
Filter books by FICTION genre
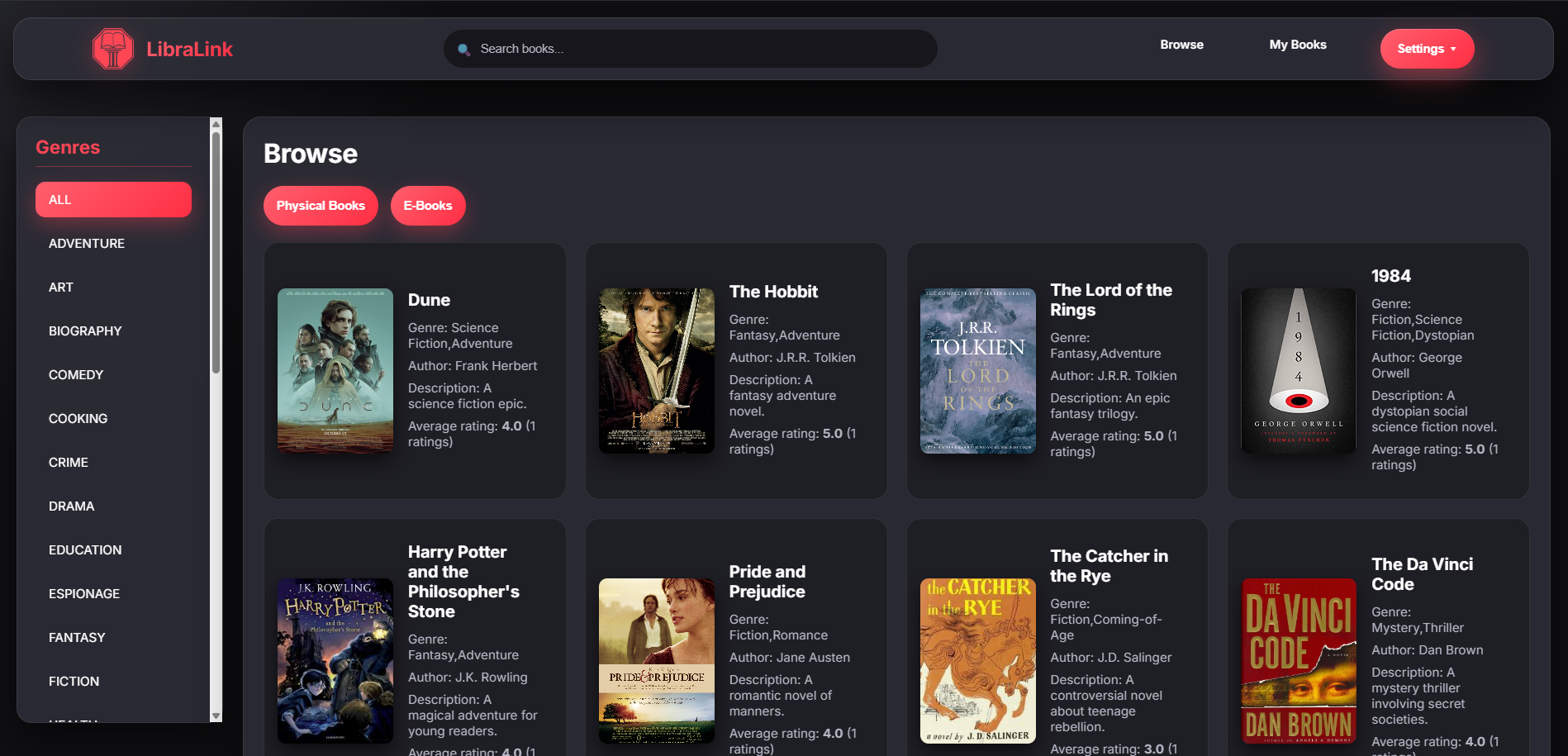[113, 682]
